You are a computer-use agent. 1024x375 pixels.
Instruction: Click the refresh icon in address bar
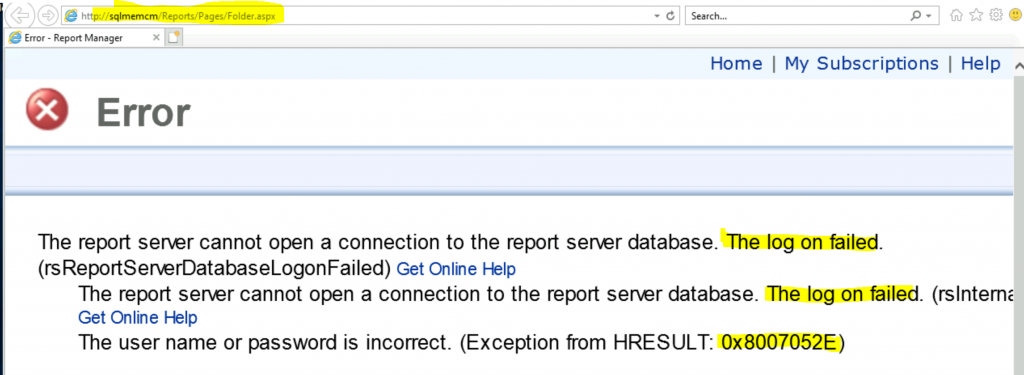click(x=670, y=16)
